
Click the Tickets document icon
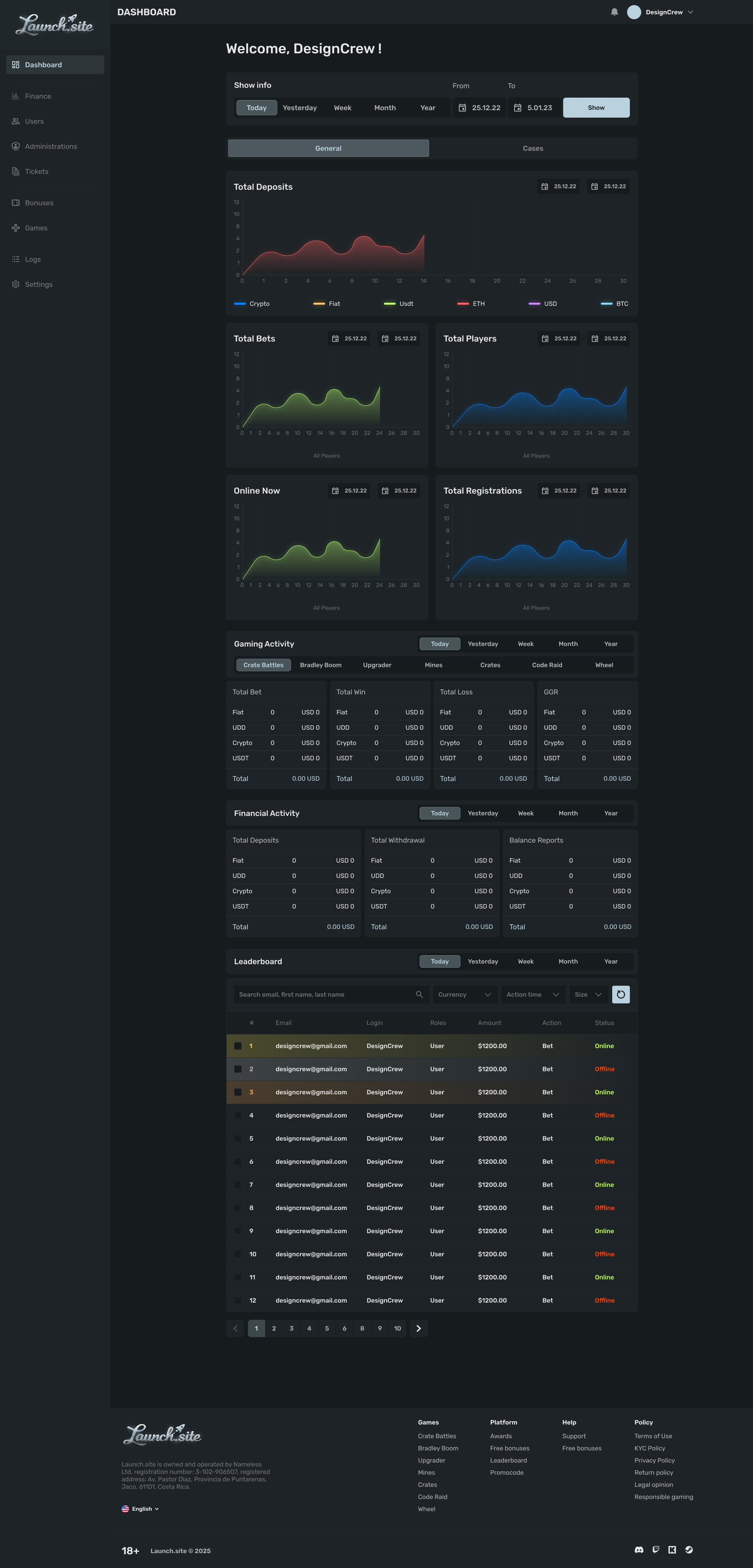(16, 171)
